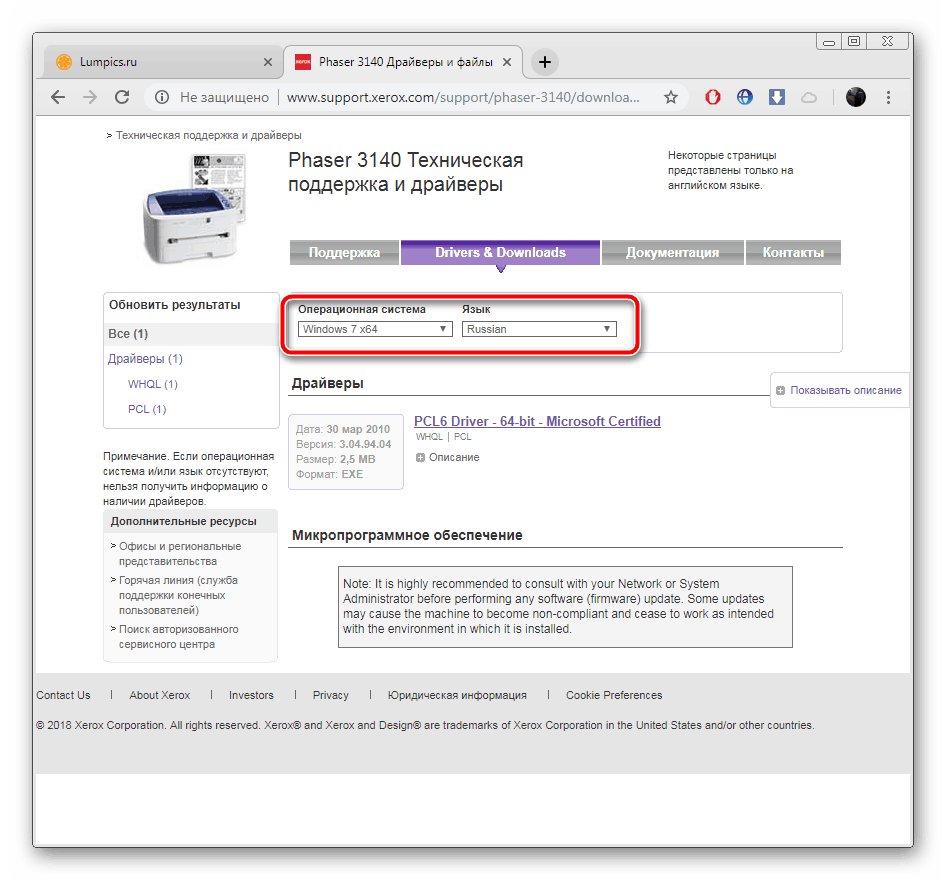The image size is (946, 880).
Task: Toggle Показывать описание option
Action: (839, 390)
